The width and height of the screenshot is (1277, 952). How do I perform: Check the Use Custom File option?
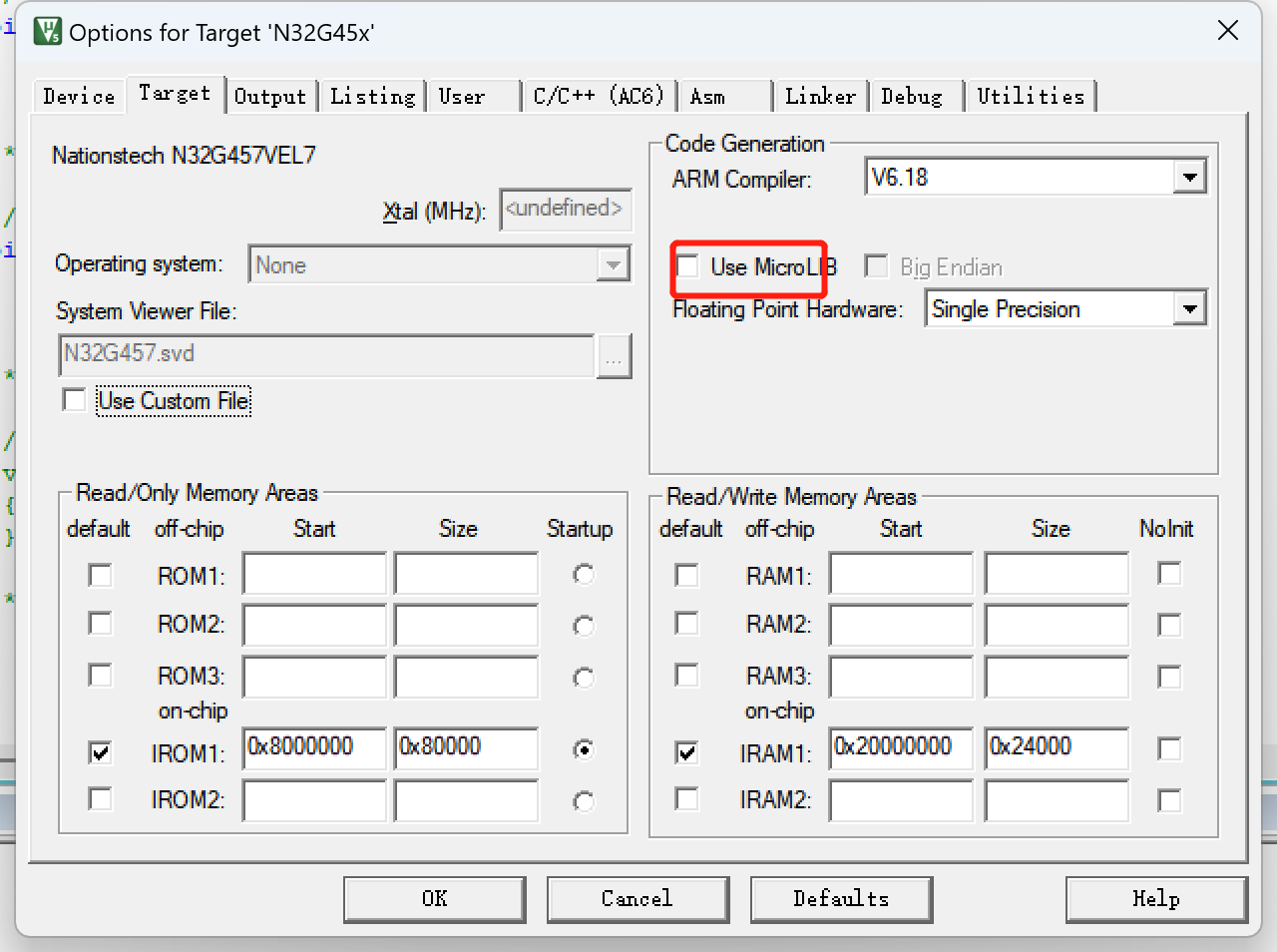(75, 400)
